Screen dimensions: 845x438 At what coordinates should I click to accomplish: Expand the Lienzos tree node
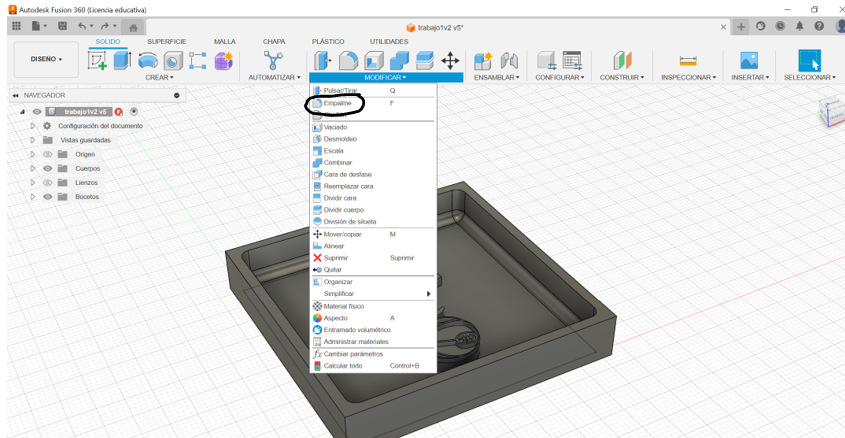pyautogui.click(x=32, y=183)
